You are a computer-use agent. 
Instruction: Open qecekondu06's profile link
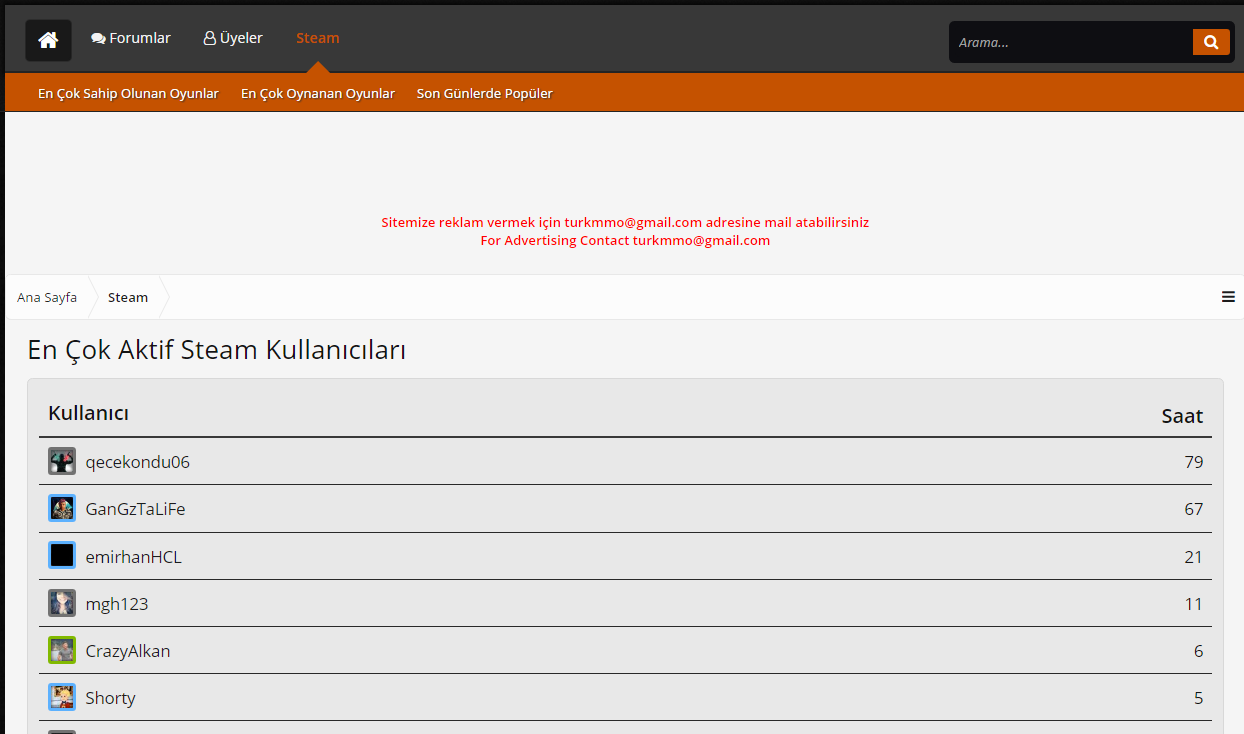(138, 462)
